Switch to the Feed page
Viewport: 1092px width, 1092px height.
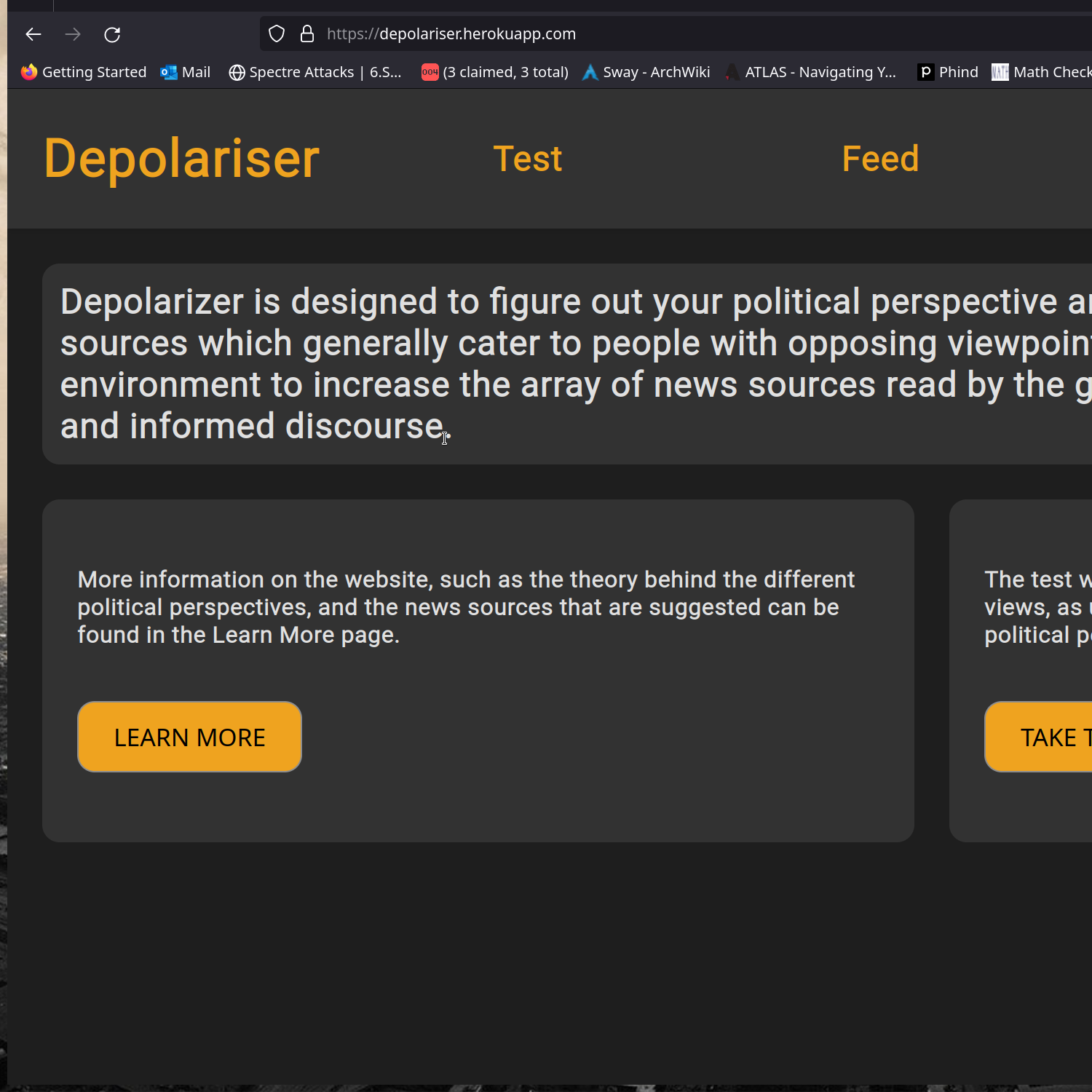(879, 158)
